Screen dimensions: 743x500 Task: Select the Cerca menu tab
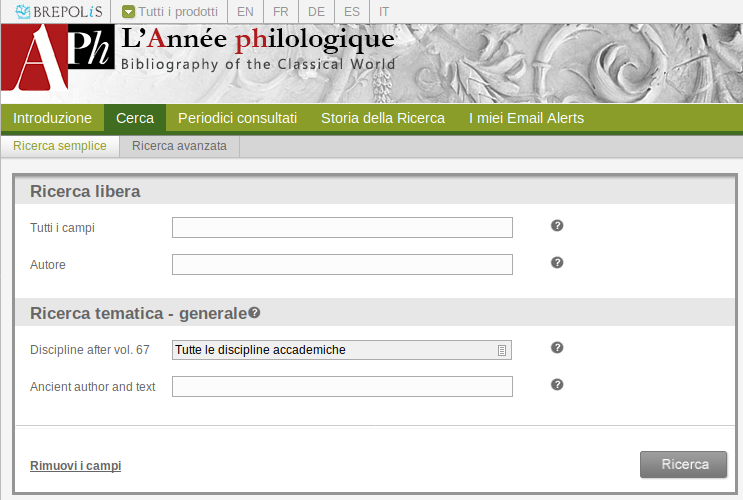[x=135, y=118]
